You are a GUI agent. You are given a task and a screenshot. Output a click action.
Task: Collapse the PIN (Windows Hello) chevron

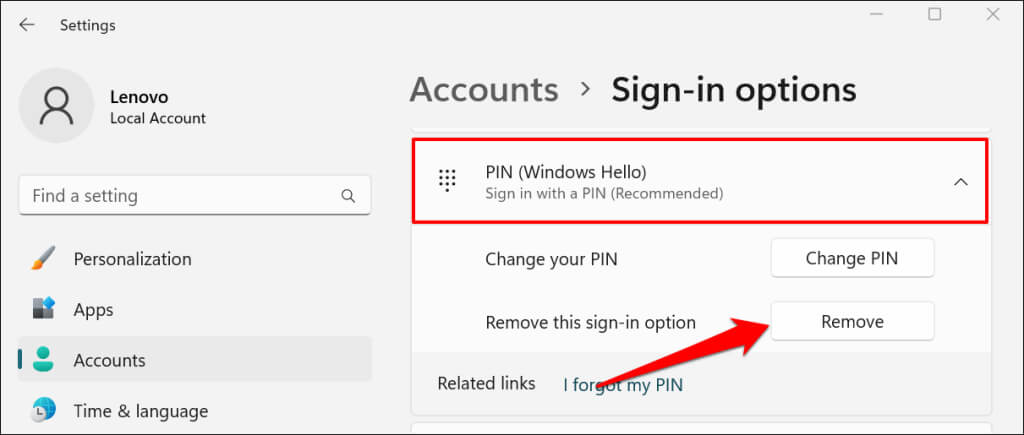[x=960, y=182]
